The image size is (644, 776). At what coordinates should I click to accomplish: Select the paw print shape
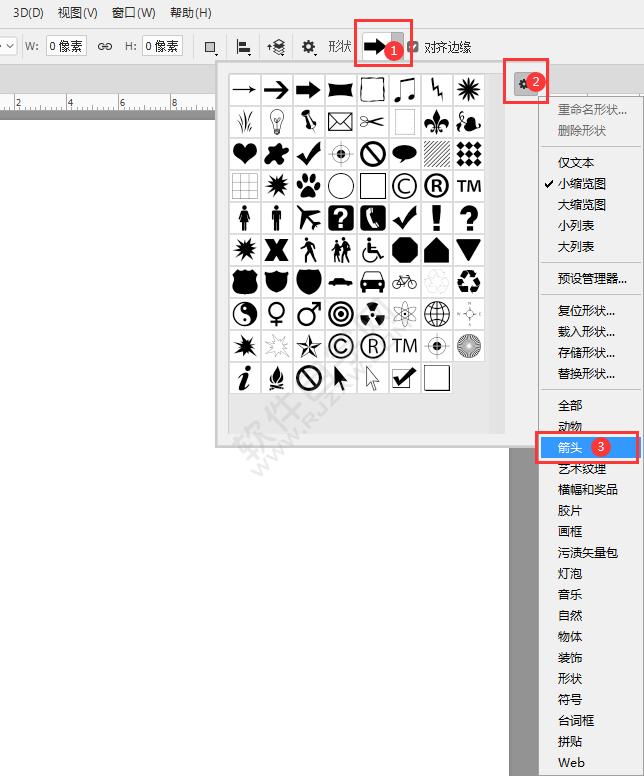308,186
